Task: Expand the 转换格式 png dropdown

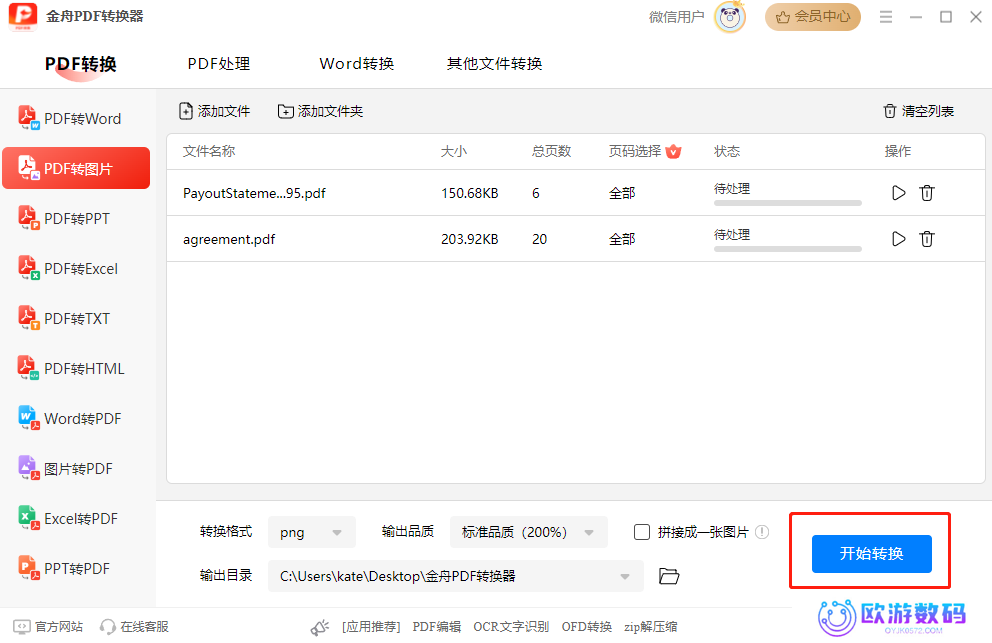Action: (312, 532)
